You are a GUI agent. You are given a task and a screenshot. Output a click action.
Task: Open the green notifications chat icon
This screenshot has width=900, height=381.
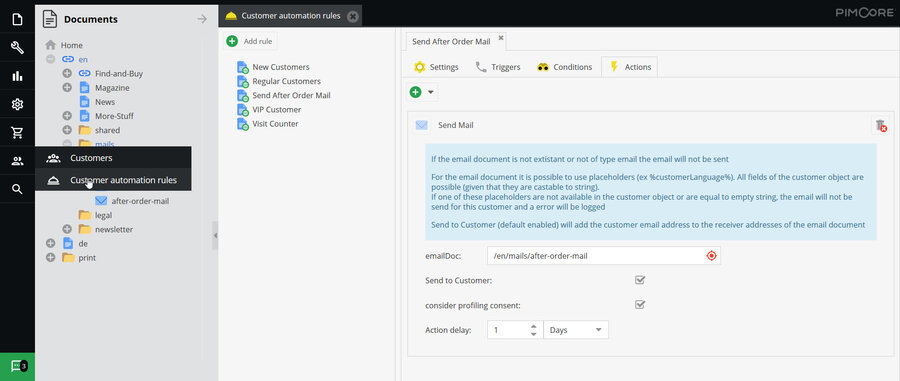(x=17, y=366)
